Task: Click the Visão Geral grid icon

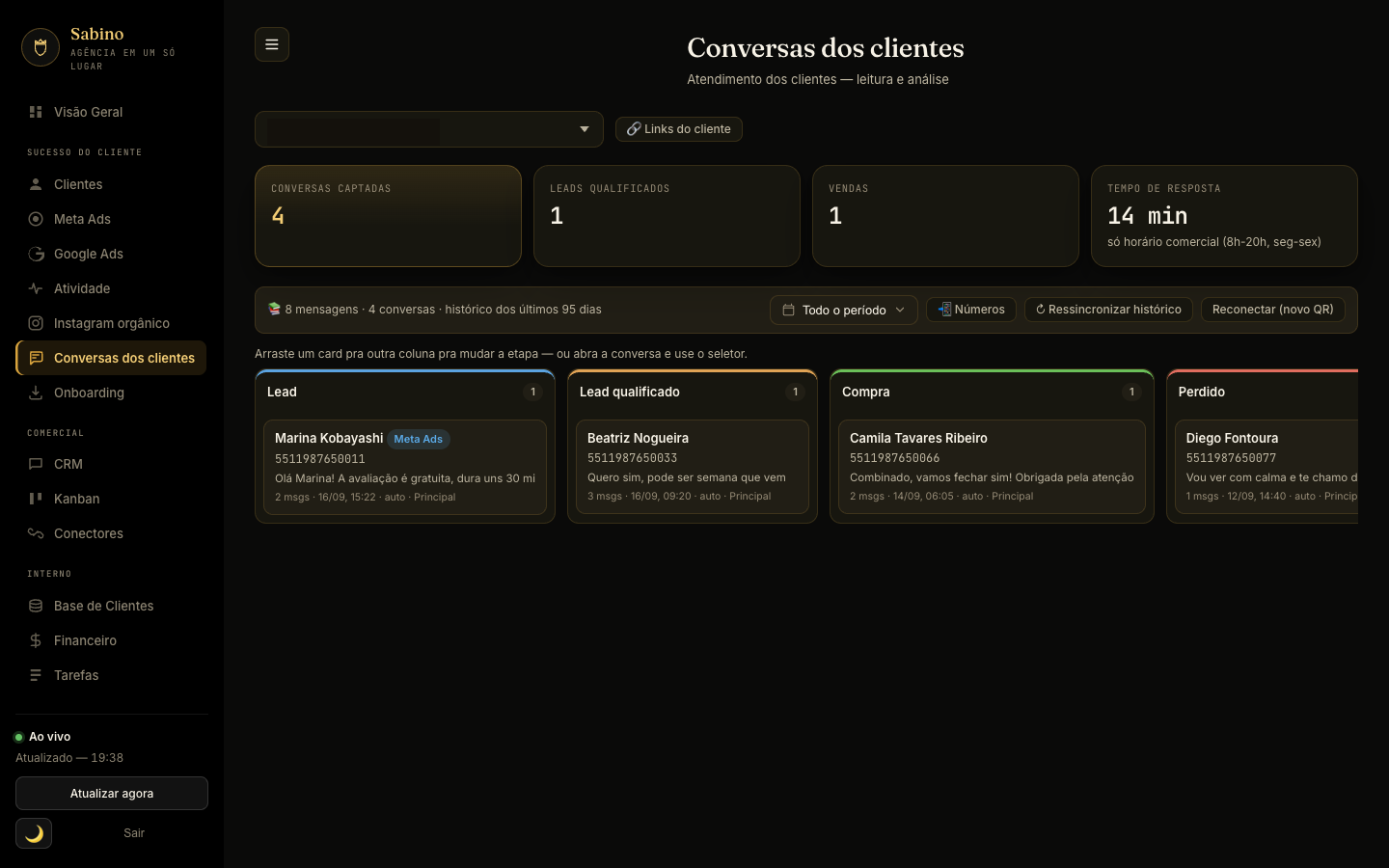Action: 36,112
